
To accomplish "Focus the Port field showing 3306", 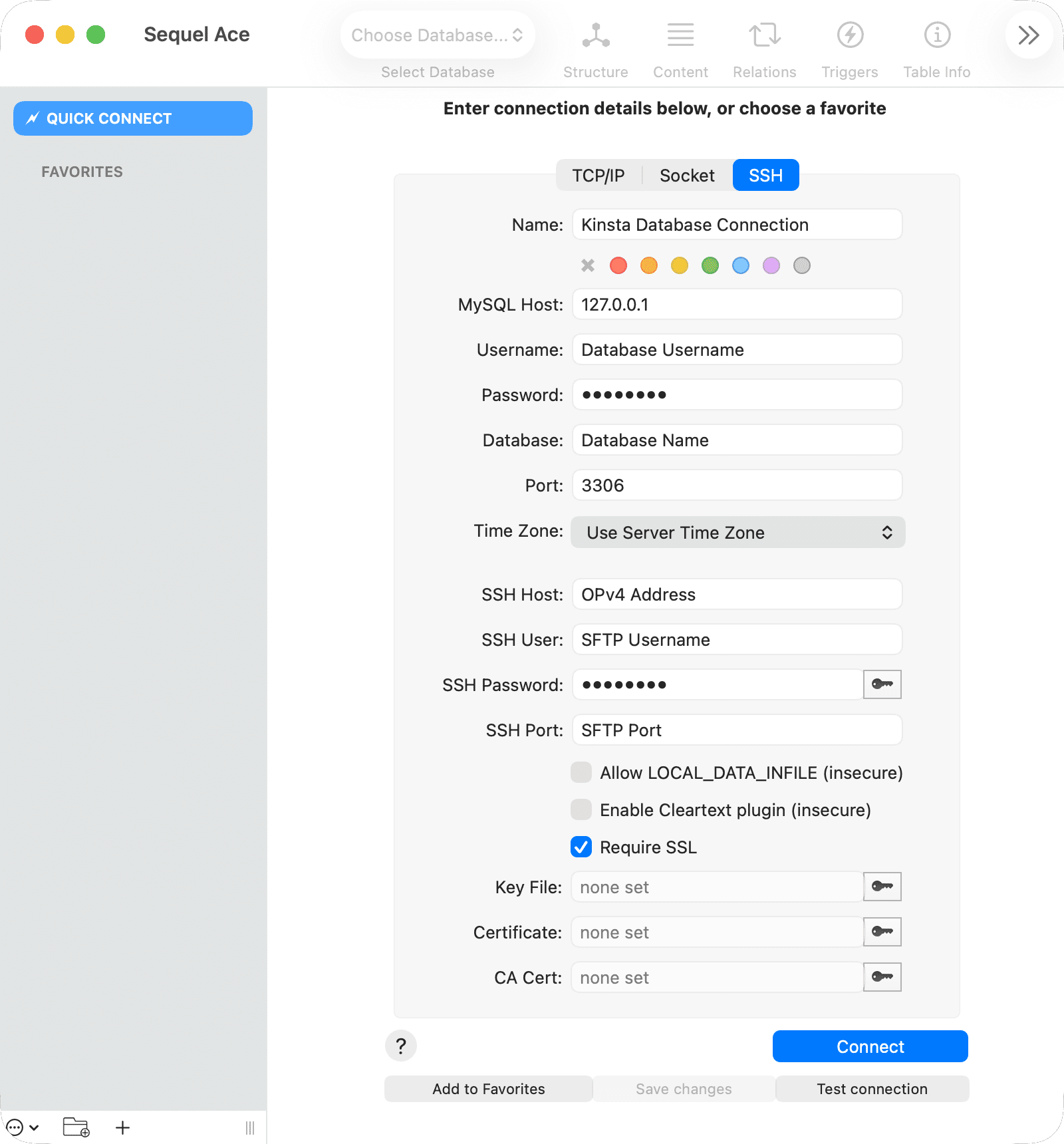I will [737, 486].
